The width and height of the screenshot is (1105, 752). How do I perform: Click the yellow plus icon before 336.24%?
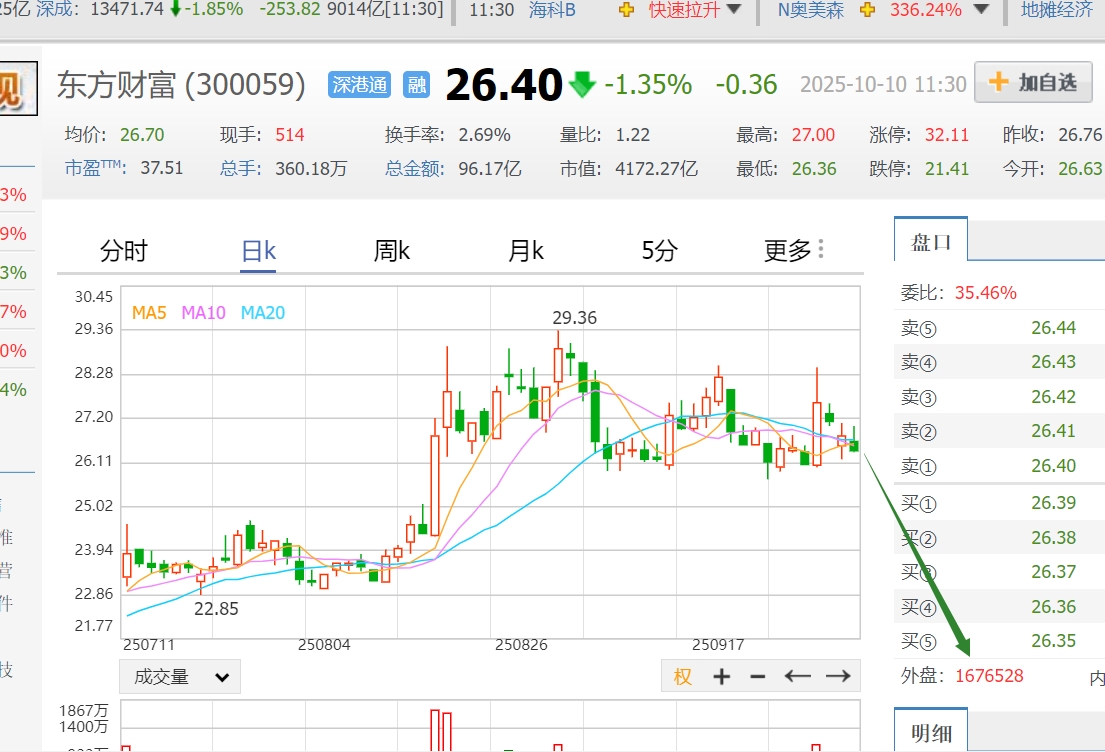tap(868, 10)
